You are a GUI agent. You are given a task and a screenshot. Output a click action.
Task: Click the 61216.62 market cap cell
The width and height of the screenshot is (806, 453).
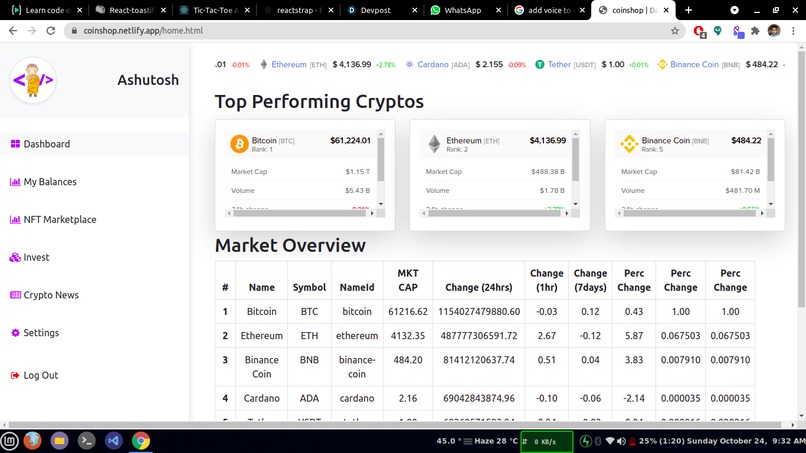(x=408, y=312)
